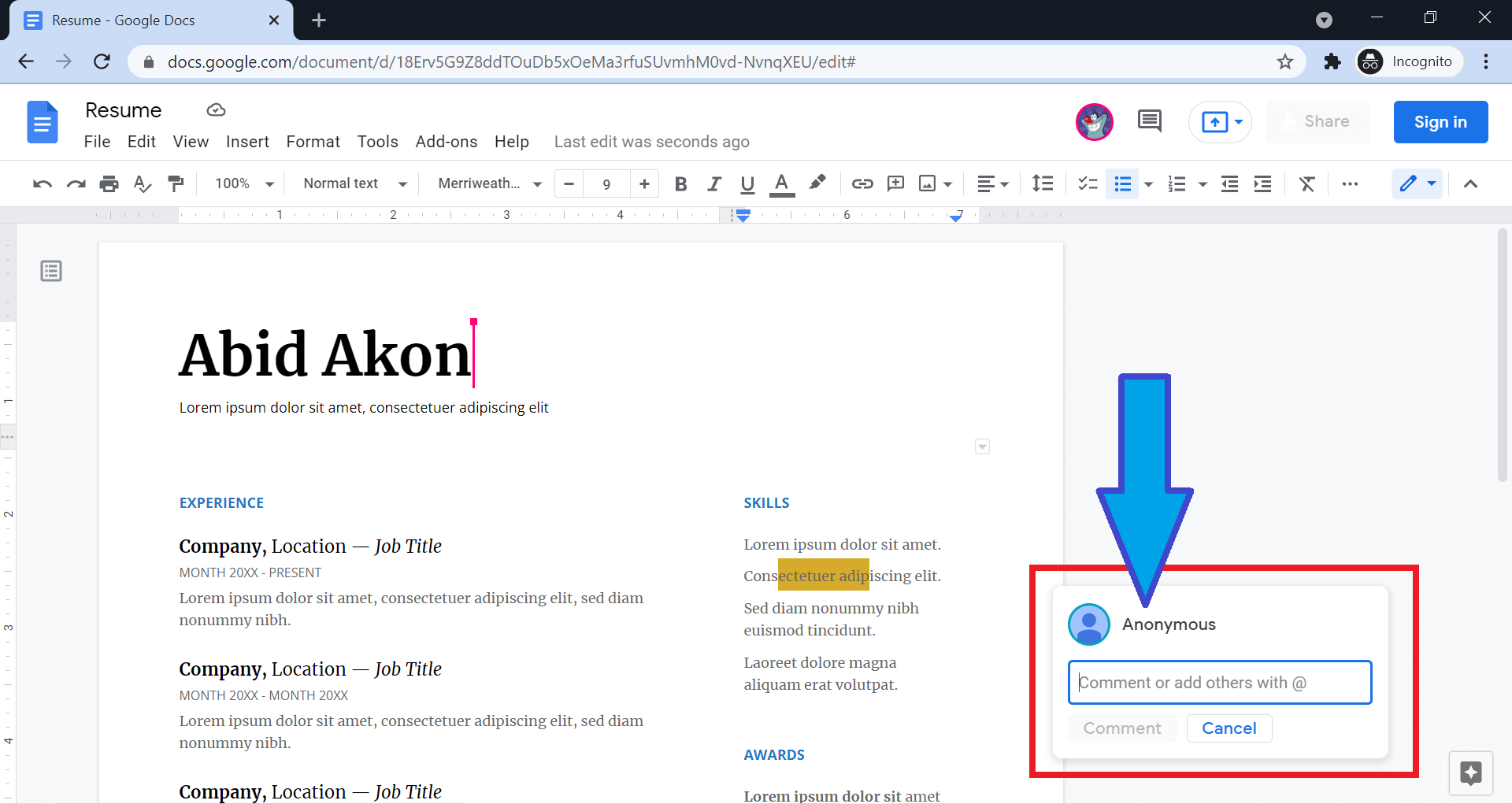Click the Sign in button
Viewport: 1512px width, 804px height.
pos(1440,122)
